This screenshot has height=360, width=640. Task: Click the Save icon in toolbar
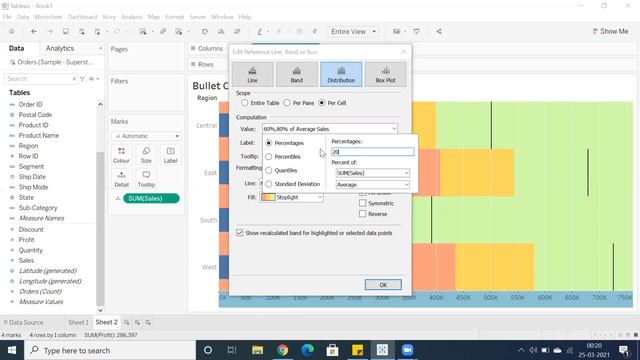click(x=66, y=31)
